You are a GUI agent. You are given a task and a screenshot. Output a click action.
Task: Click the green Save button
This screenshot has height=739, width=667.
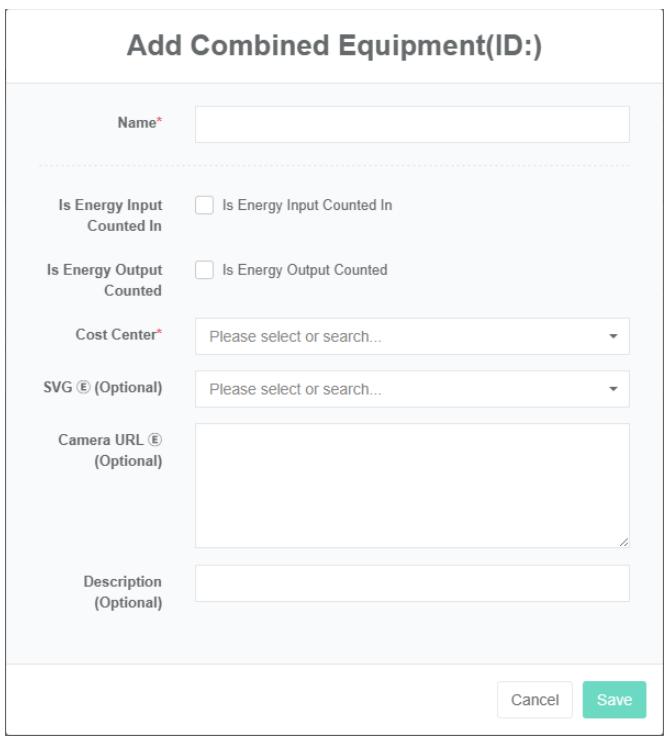coord(614,700)
